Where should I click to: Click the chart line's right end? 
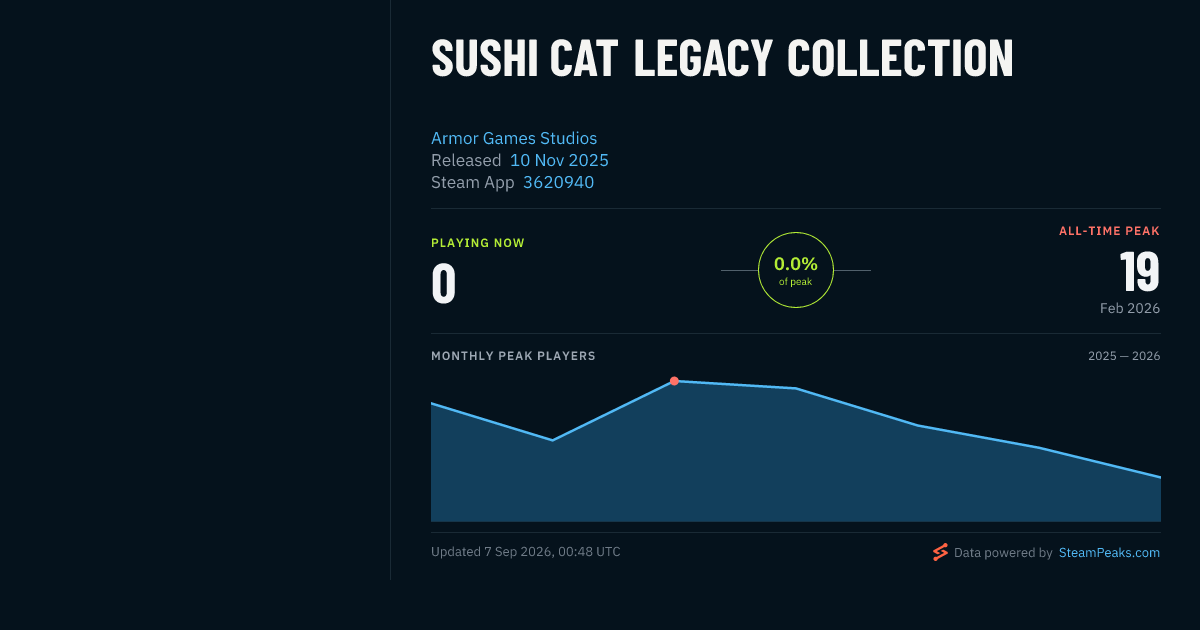(x=1160, y=477)
